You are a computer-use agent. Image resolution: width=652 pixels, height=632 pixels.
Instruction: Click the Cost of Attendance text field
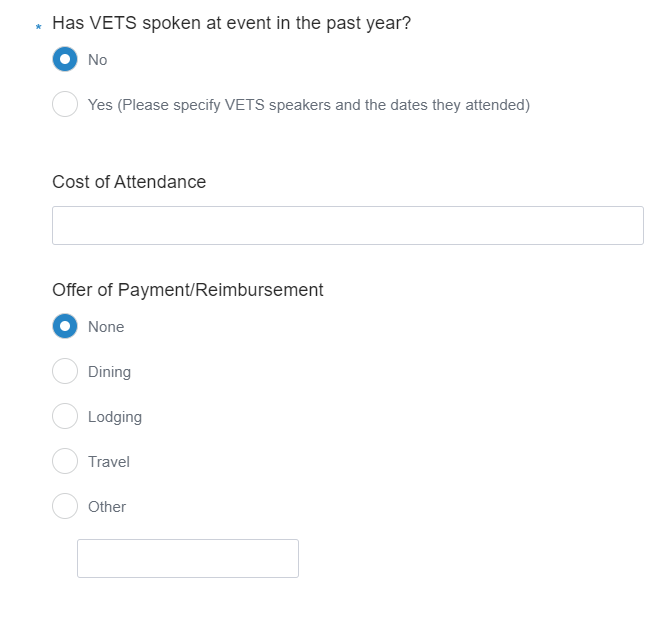347,226
